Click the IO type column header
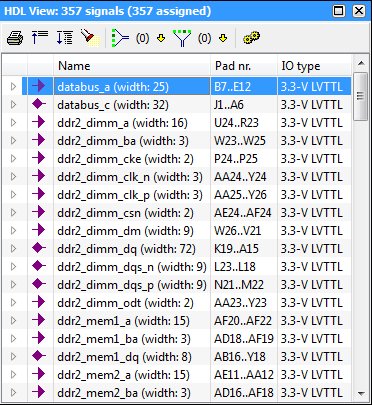Viewport: 372px width, 405px height. point(314,66)
